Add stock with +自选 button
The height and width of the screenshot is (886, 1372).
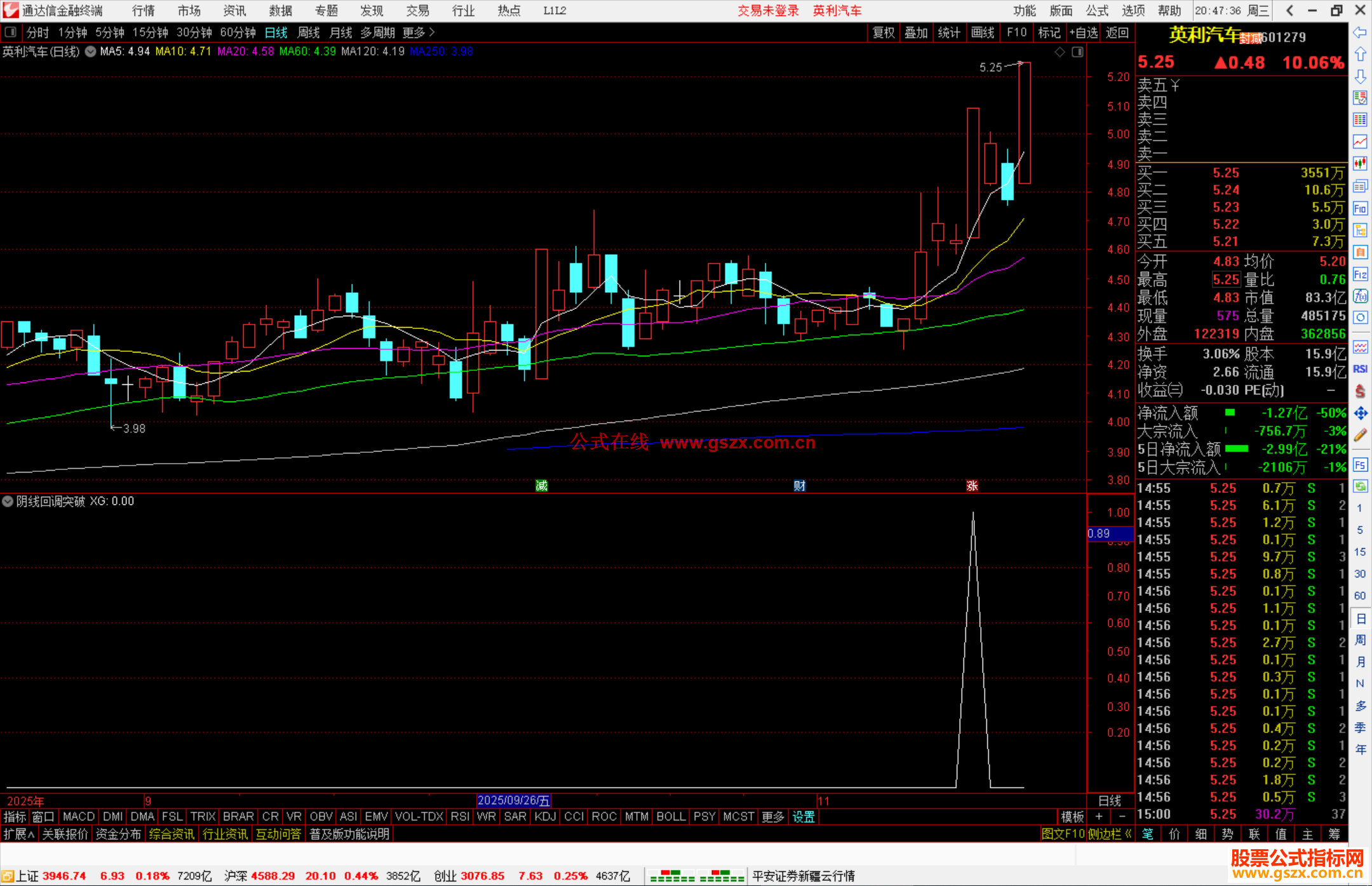click(x=1084, y=32)
